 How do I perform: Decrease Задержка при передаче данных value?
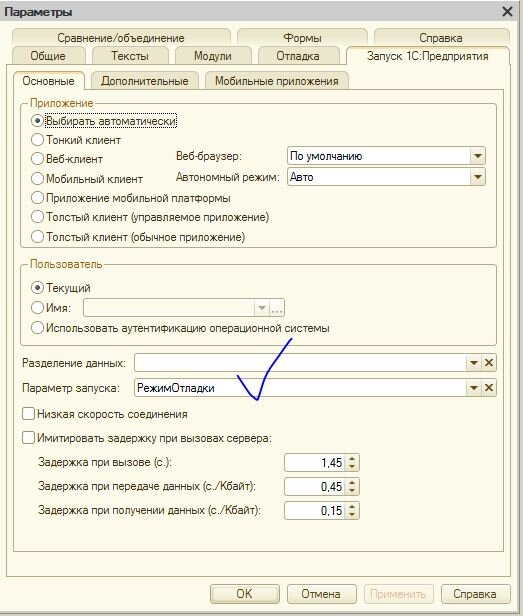click(x=352, y=491)
